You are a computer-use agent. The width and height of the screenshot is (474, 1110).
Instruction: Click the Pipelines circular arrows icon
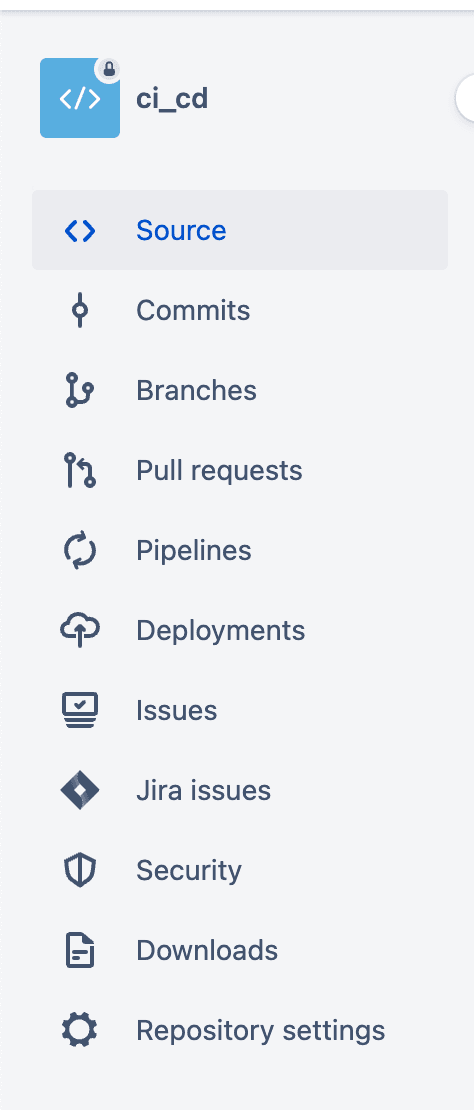pos(80,551)
